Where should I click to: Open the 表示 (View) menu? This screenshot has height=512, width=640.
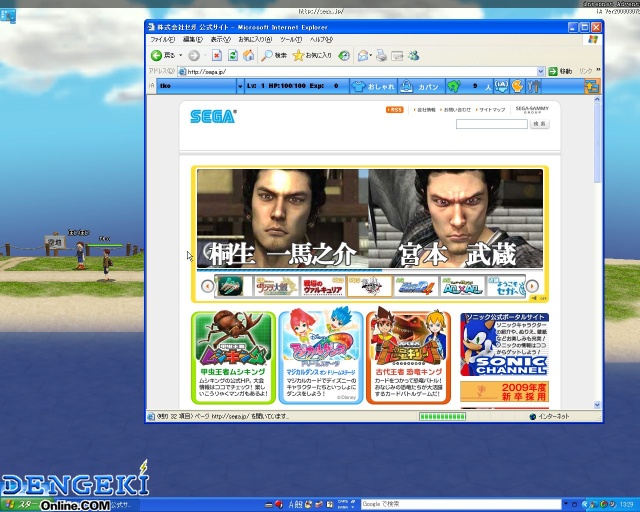[220, 39]
